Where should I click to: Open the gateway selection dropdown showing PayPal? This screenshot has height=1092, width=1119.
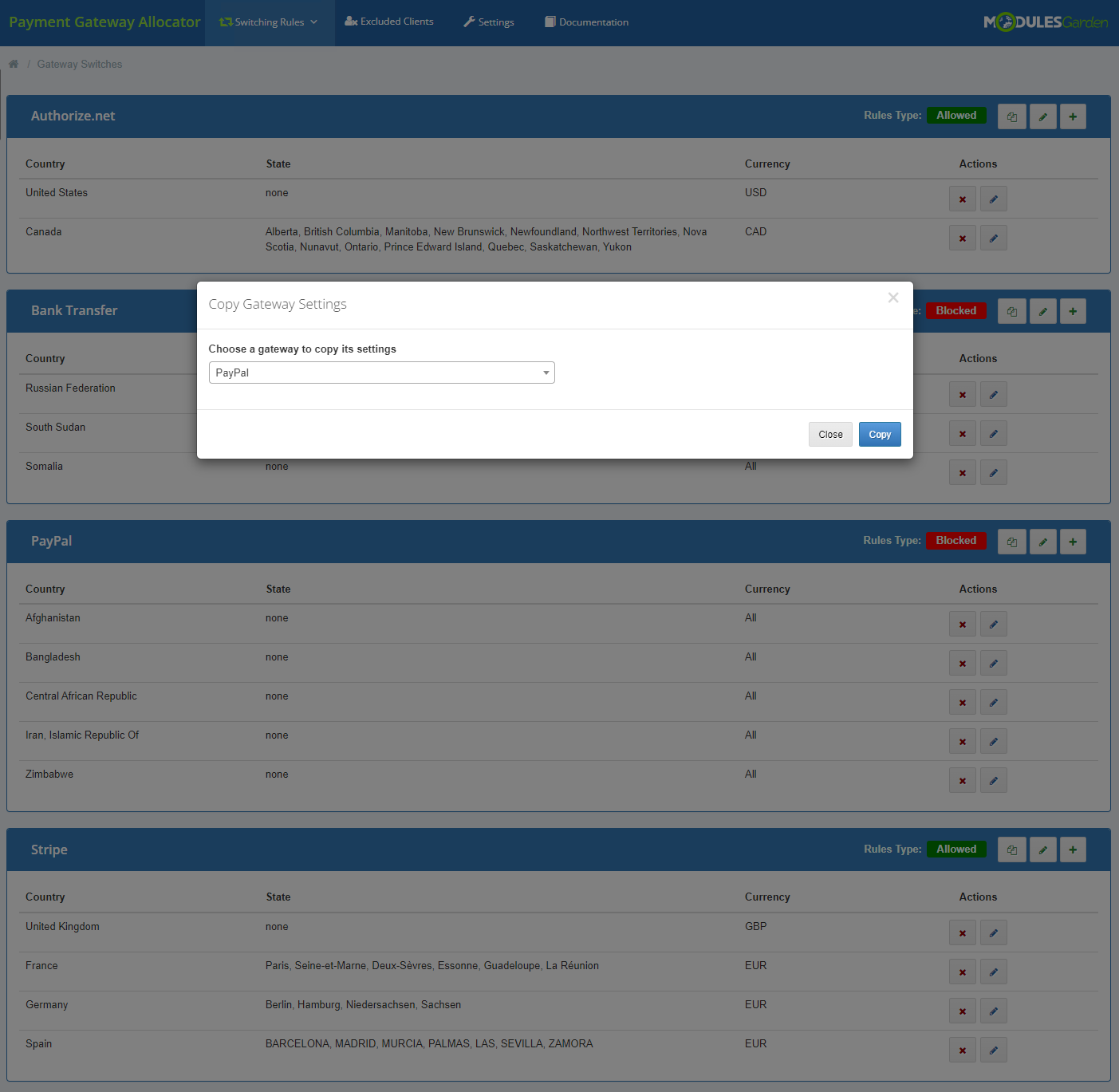click(x=381, y=372)
